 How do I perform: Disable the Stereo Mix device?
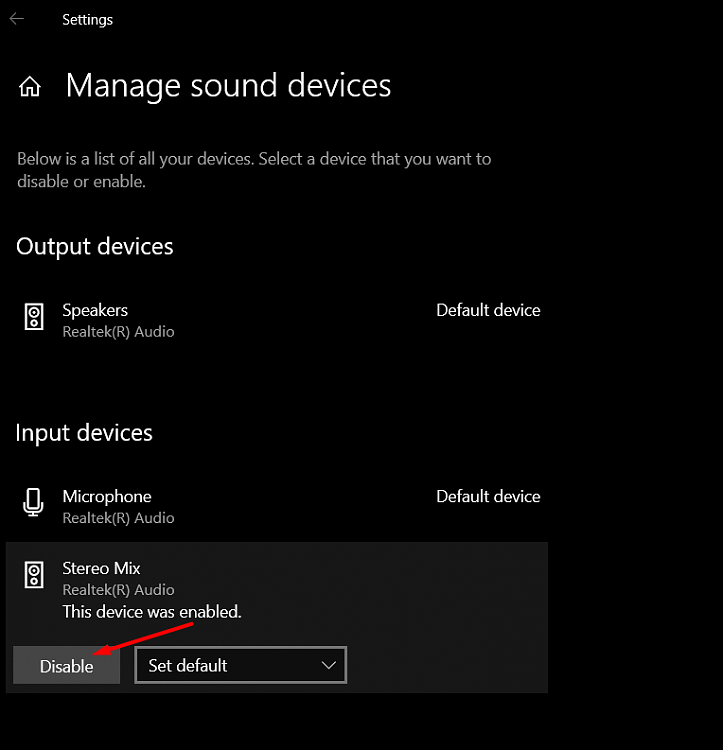(x=66, y=665)
